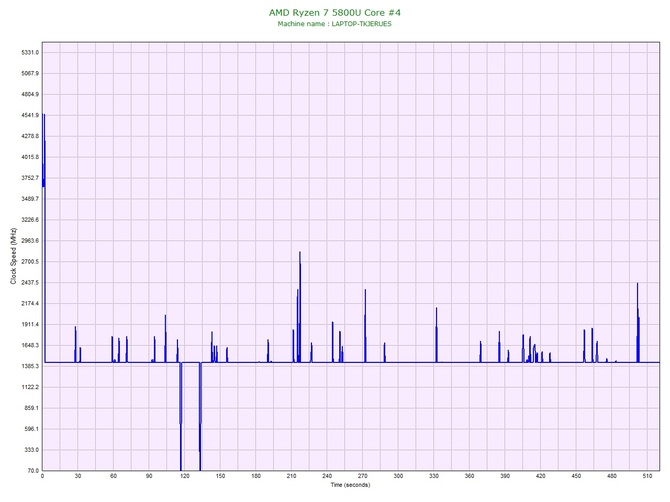Click the 4804.9 y-axis value
670x502 pixels.
[x=30, y=94]
